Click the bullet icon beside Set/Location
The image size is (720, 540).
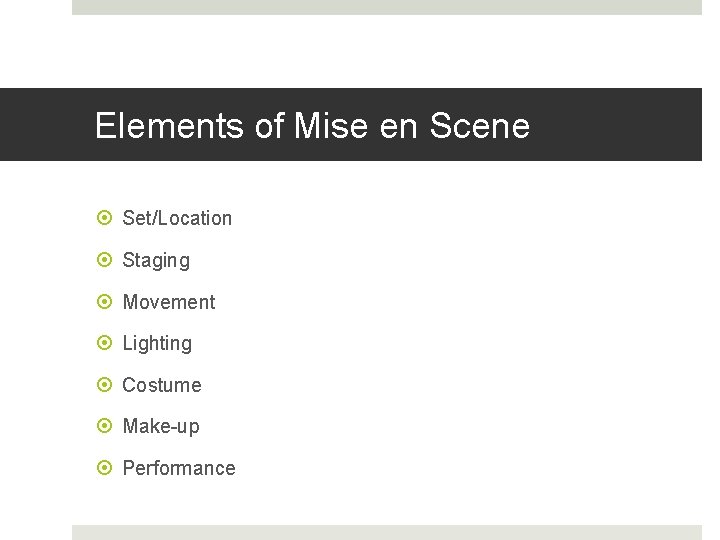104,218
